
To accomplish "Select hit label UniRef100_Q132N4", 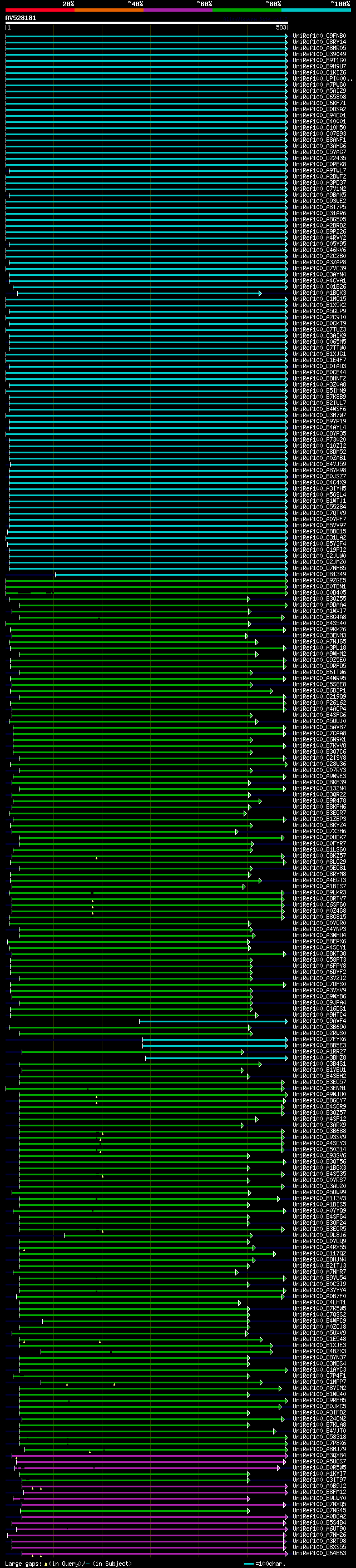I will pyautogui.click(x=319, y=788).
